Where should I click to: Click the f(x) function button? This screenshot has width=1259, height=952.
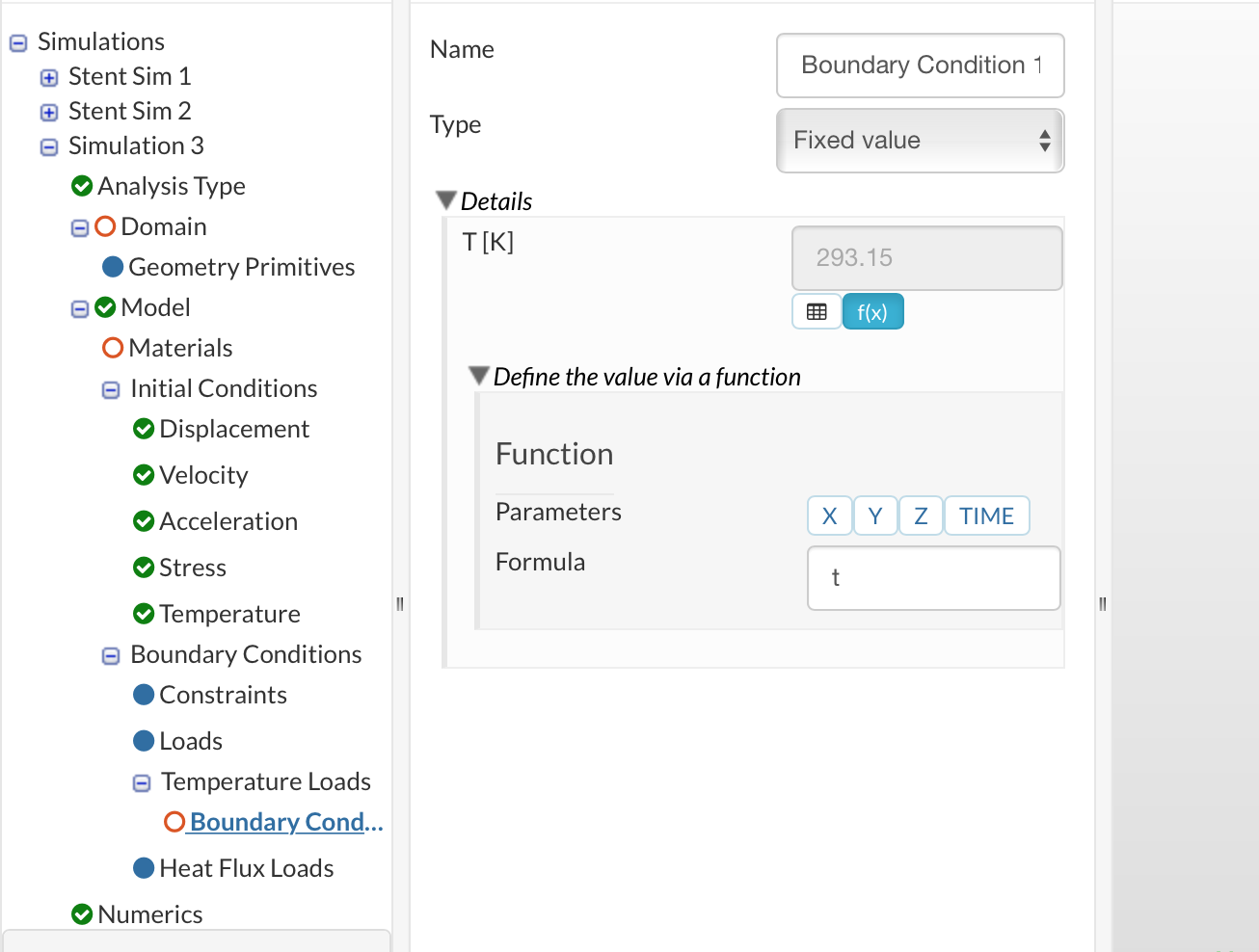coord(872,312)
